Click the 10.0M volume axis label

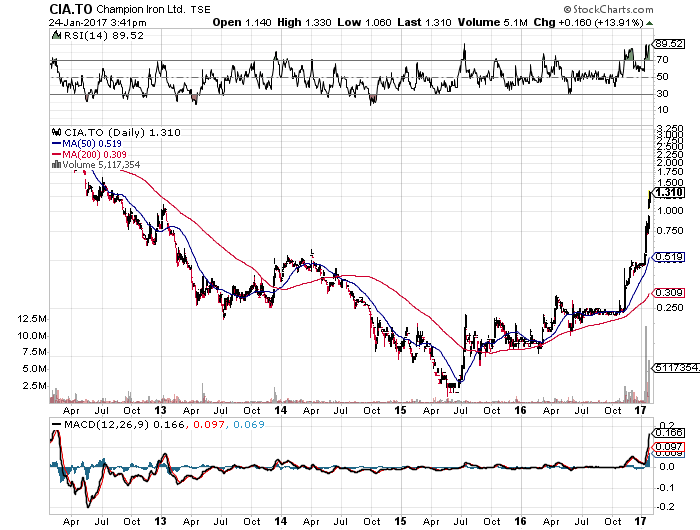point(32,336)
